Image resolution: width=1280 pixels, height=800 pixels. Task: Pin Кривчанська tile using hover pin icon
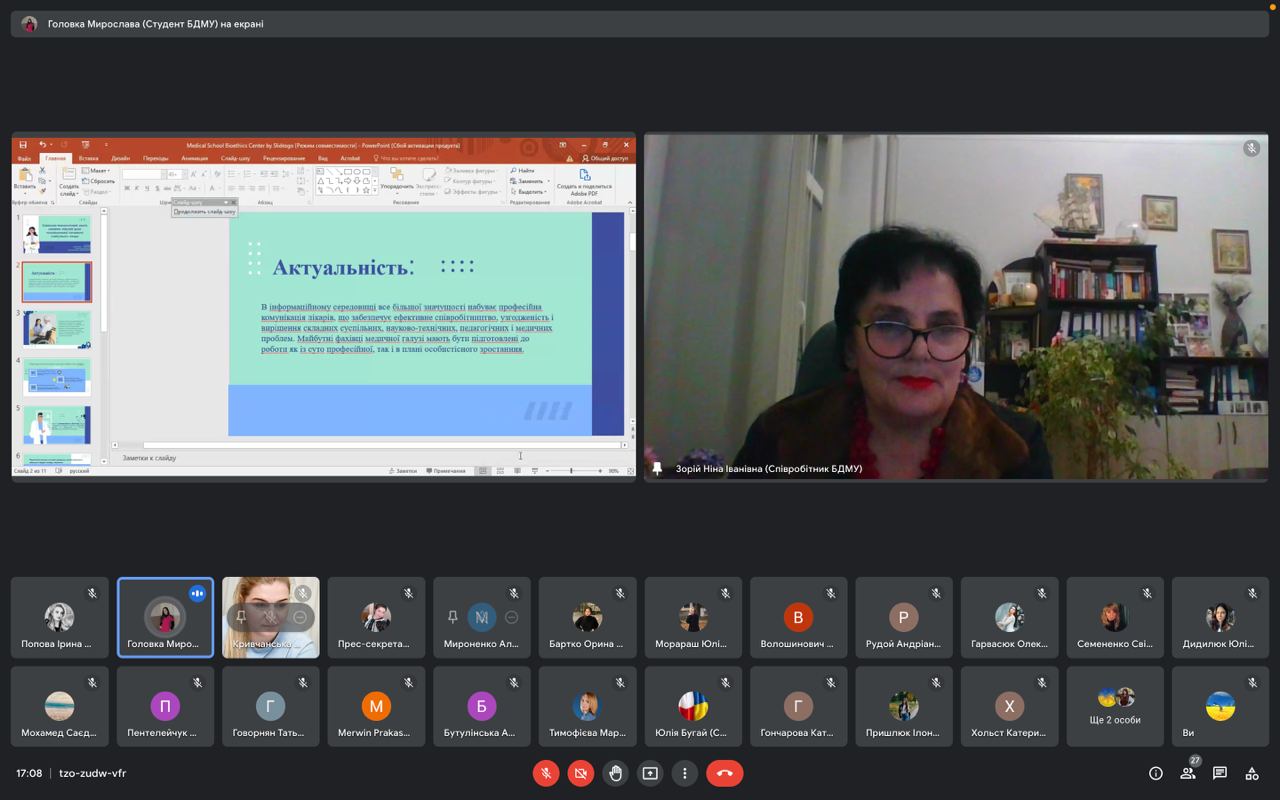(241, 618)
